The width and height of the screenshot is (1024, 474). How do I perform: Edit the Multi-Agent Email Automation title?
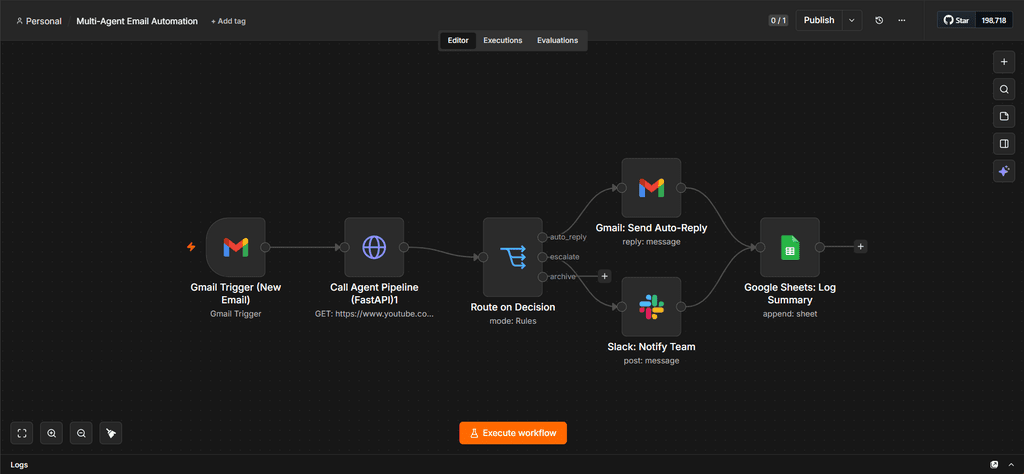tap(137, 21)
